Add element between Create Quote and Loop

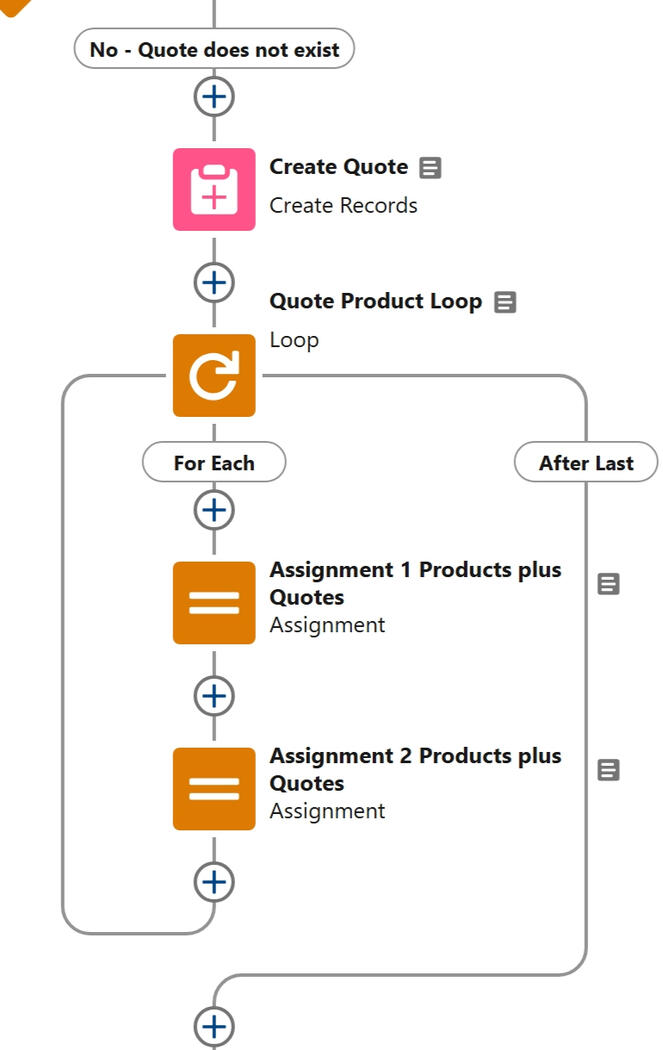pos(213,283)
